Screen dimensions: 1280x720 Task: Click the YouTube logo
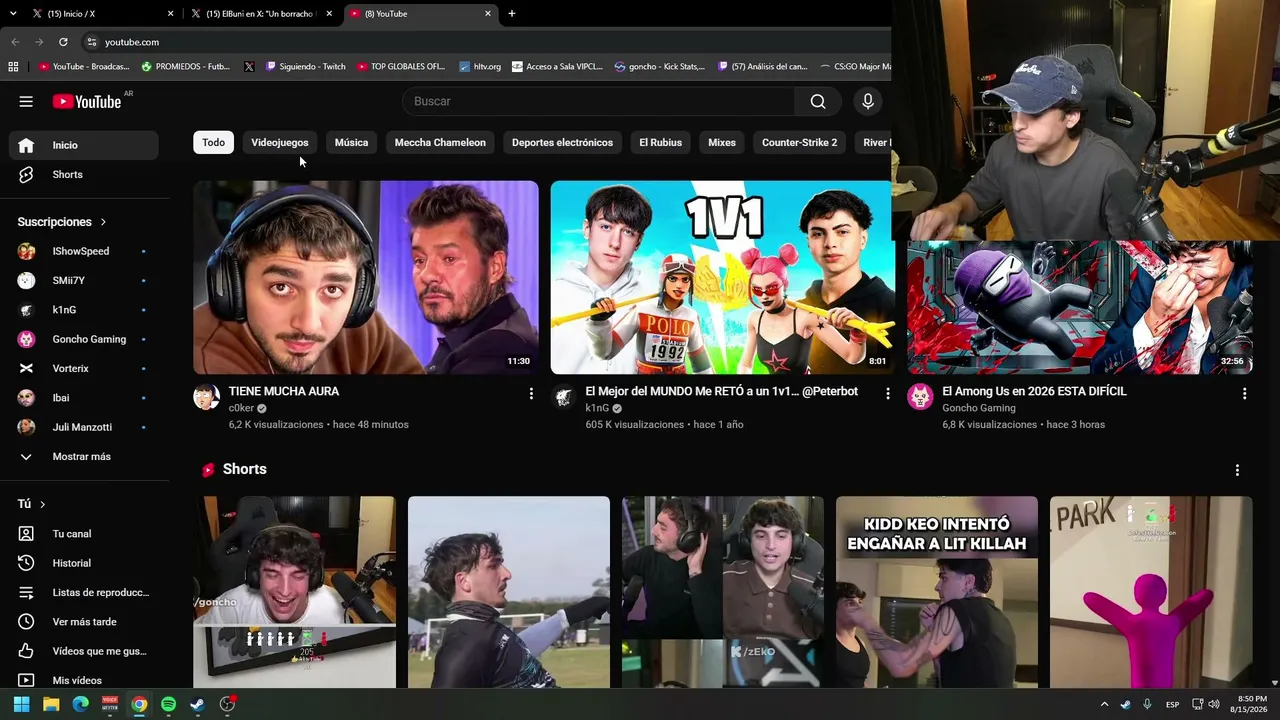tap(87, 101)
